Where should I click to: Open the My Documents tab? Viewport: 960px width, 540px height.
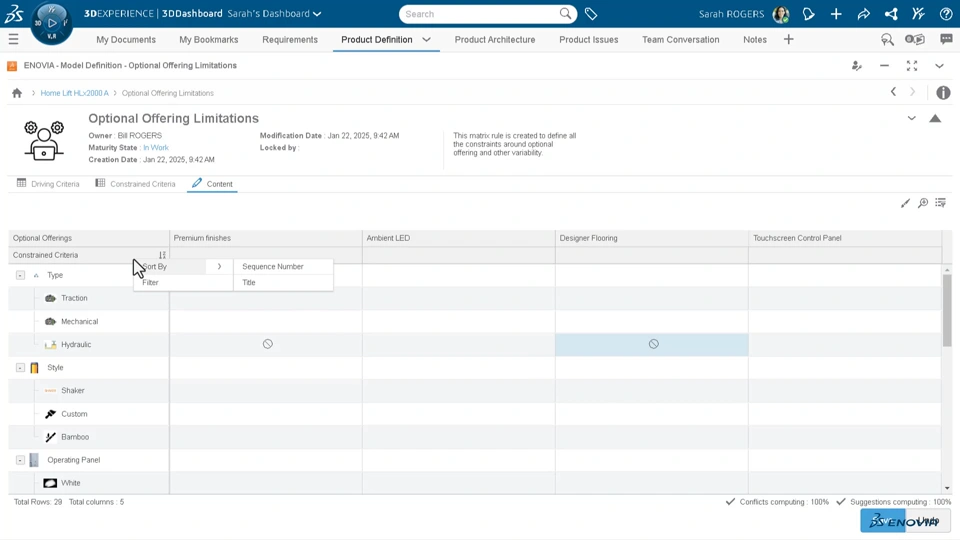(126, 39)
